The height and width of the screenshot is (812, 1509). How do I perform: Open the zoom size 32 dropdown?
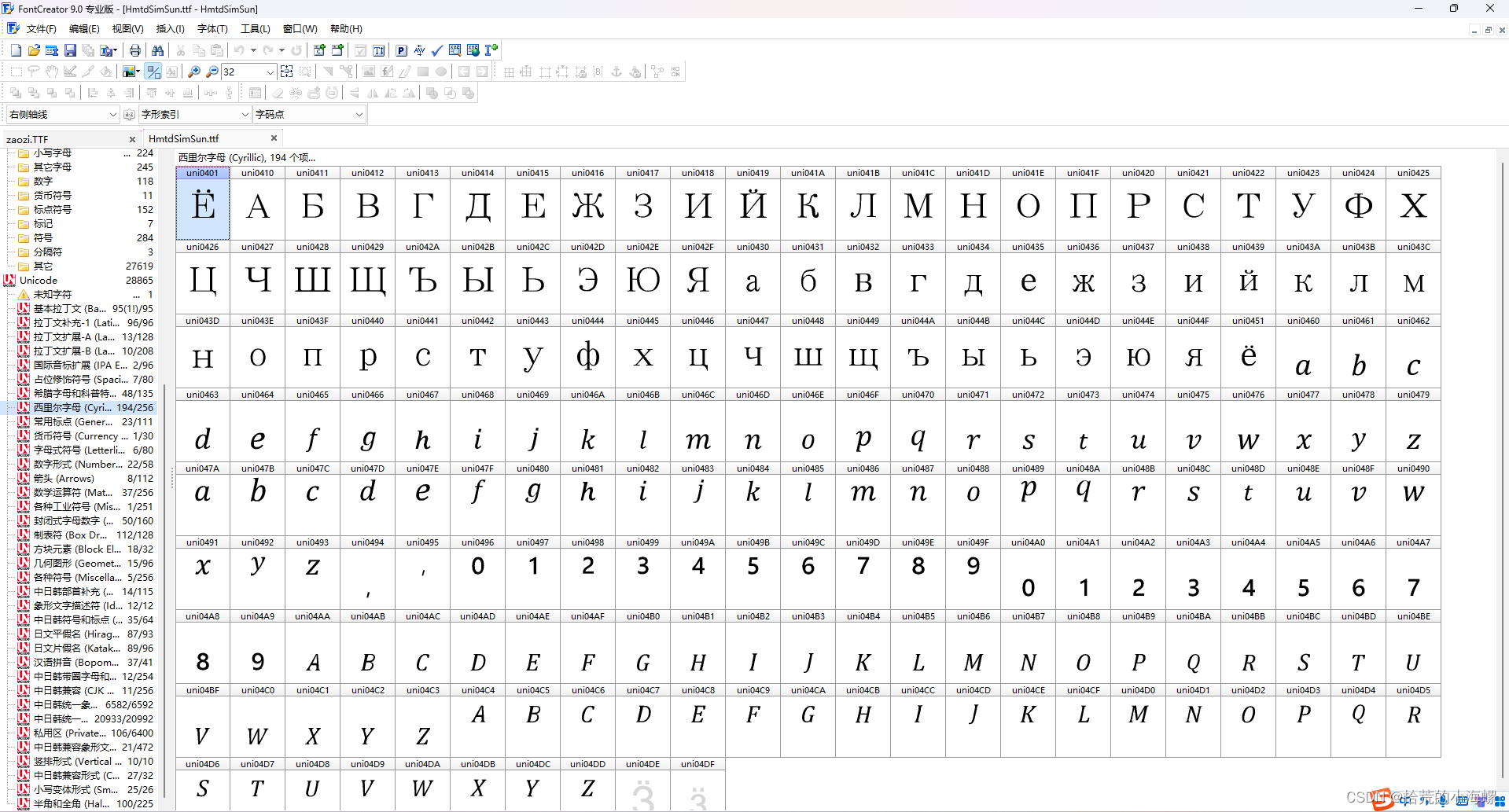(270, 72)
